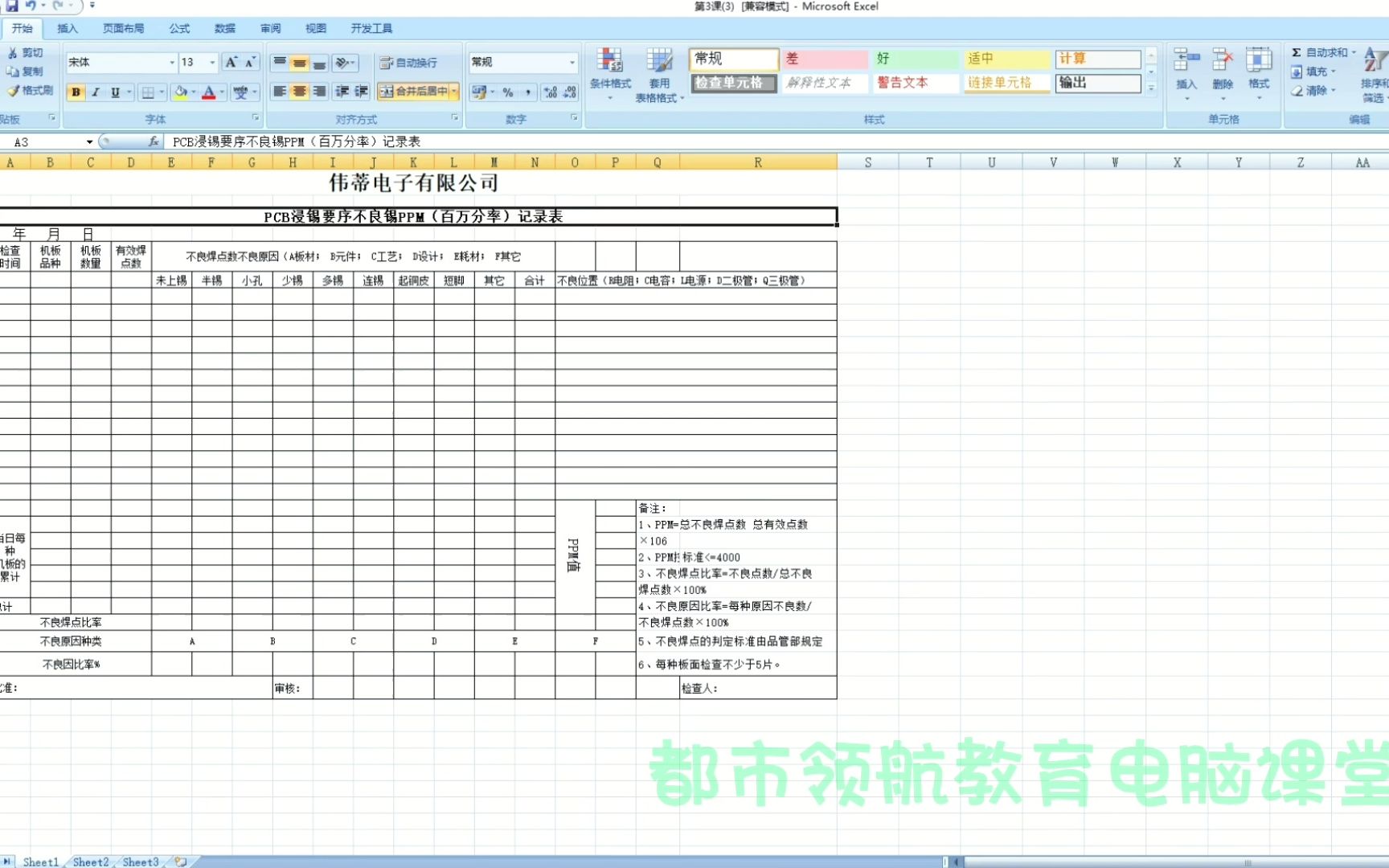Toggle Bold formatting
The height and width of the screenshot is (868, 1389).
click(76, 92)
